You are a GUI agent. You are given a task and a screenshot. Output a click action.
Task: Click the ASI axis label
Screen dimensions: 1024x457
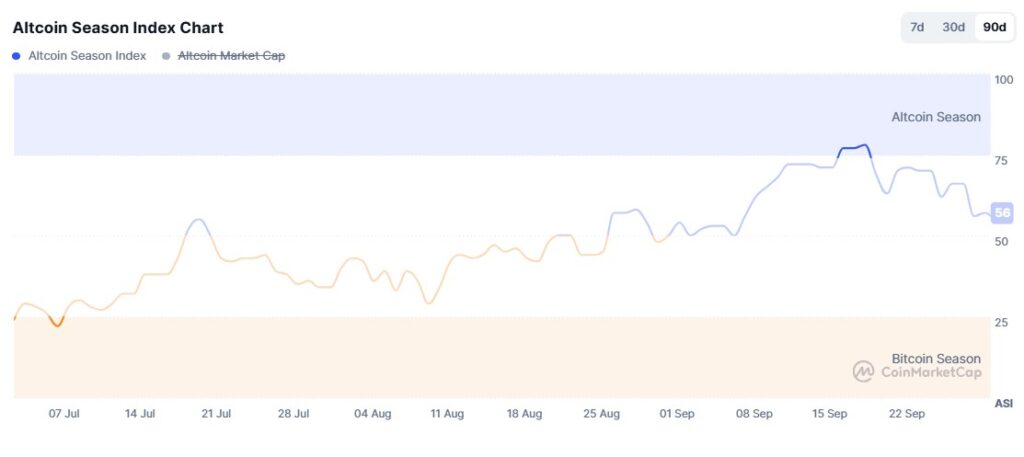1003,403
